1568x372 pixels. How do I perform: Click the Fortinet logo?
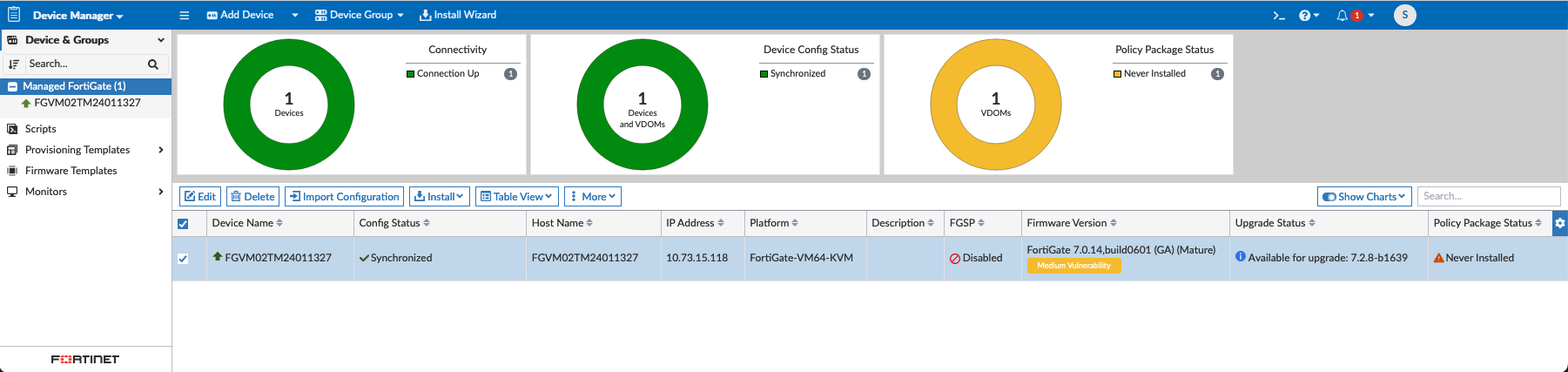point(84,359)
